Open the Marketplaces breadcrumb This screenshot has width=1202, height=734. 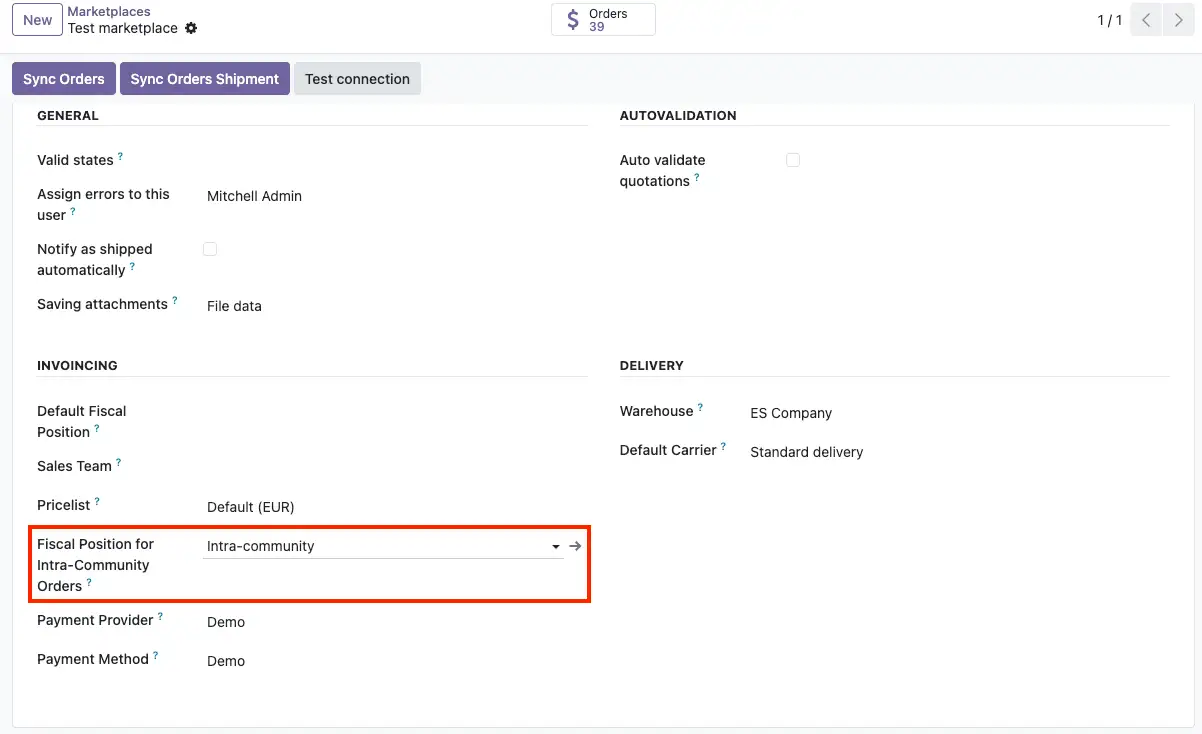109,12
